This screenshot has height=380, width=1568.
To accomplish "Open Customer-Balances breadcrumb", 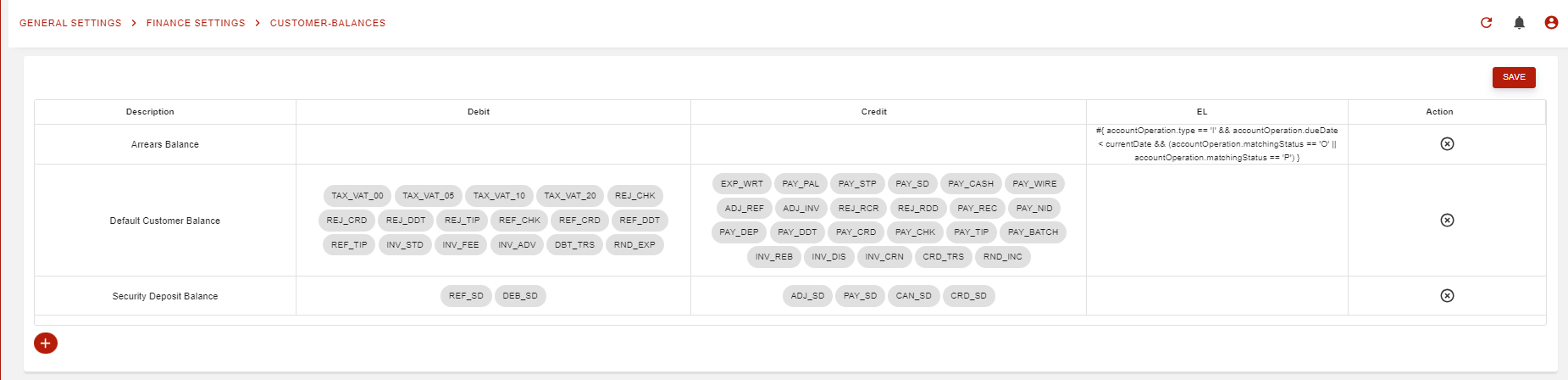I will pos(328,23).
